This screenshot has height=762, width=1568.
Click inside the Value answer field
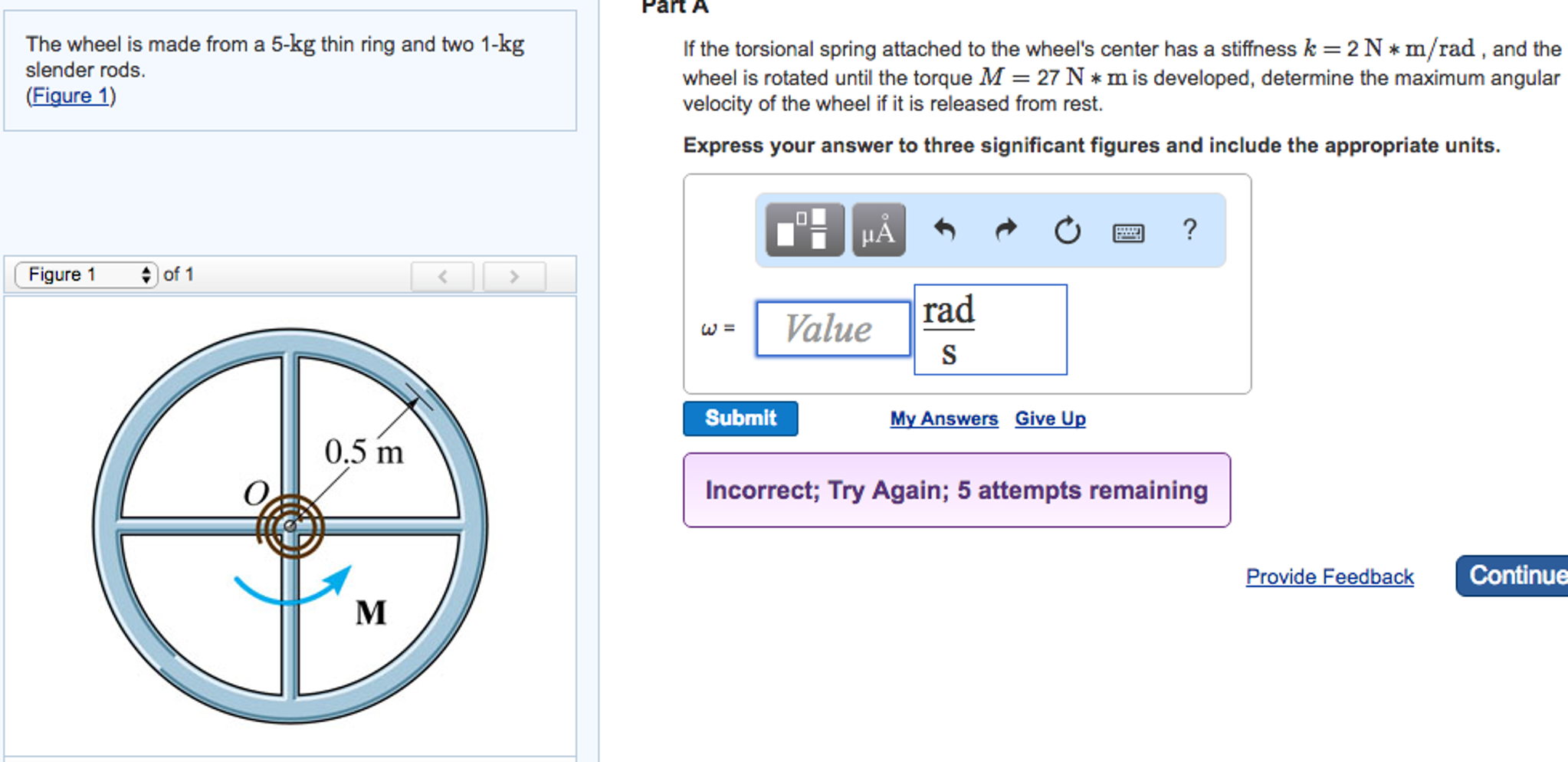point(832,329)
